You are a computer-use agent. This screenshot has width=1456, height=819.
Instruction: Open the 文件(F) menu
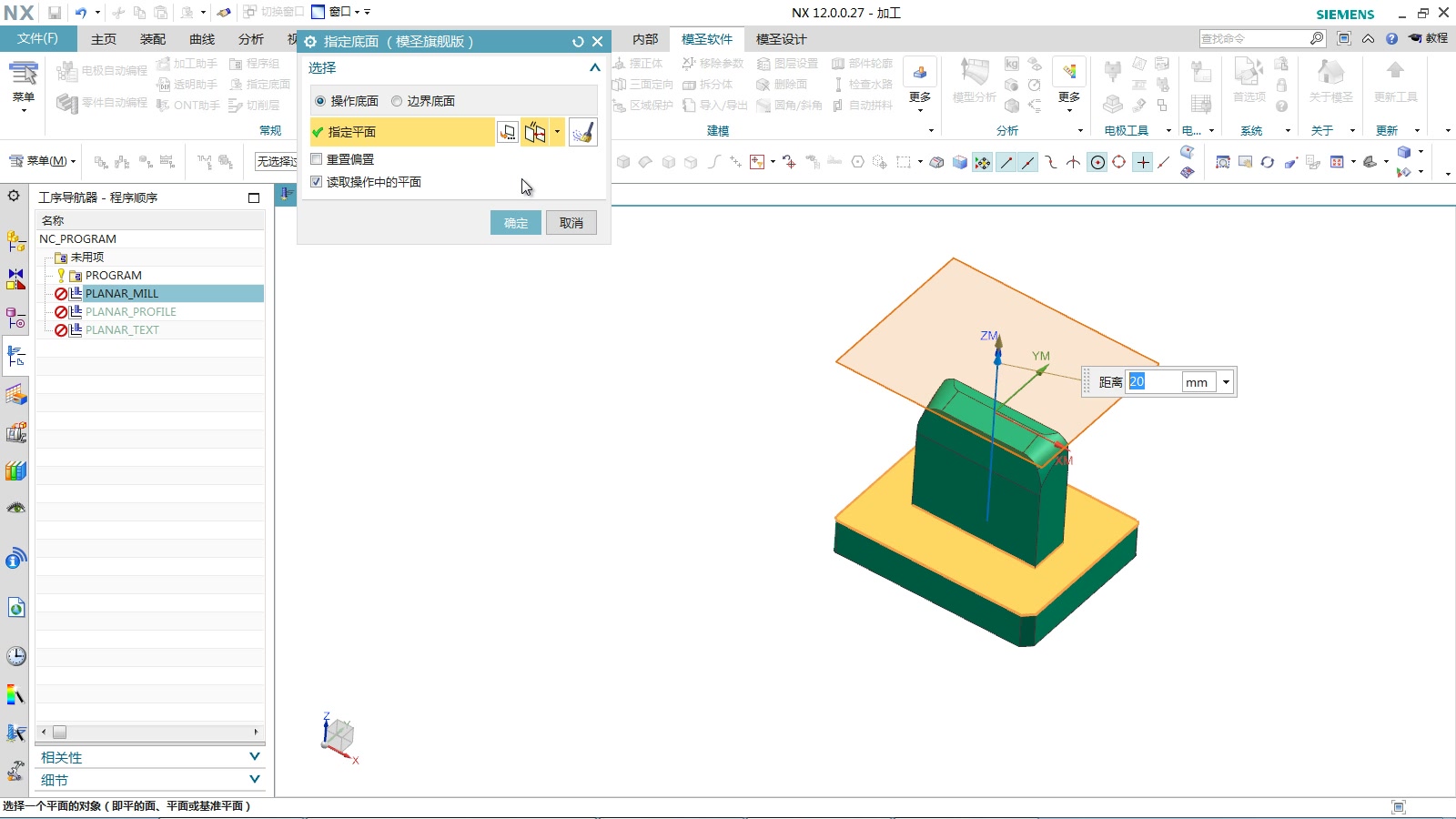pyautogui.click(x=37, y=38)
